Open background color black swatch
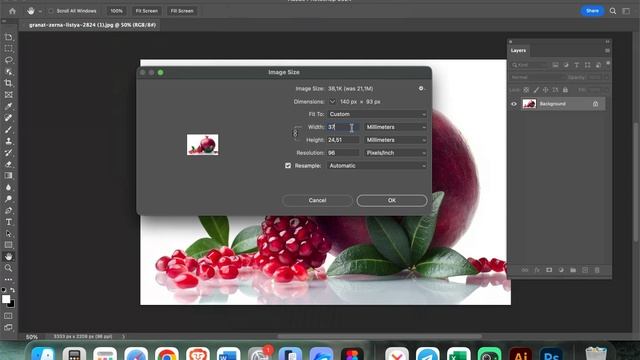640x360 pixels. point(11,304)
